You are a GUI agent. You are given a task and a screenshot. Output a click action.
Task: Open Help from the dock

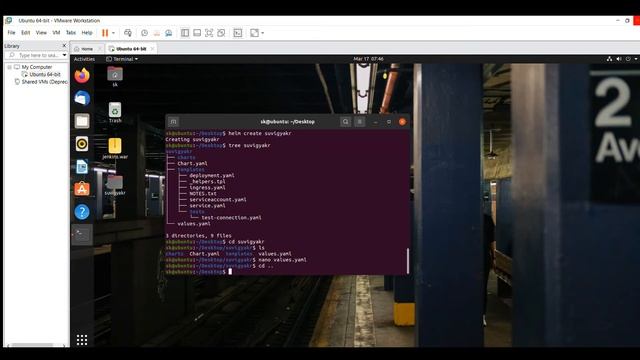click(x=82, y=212)
